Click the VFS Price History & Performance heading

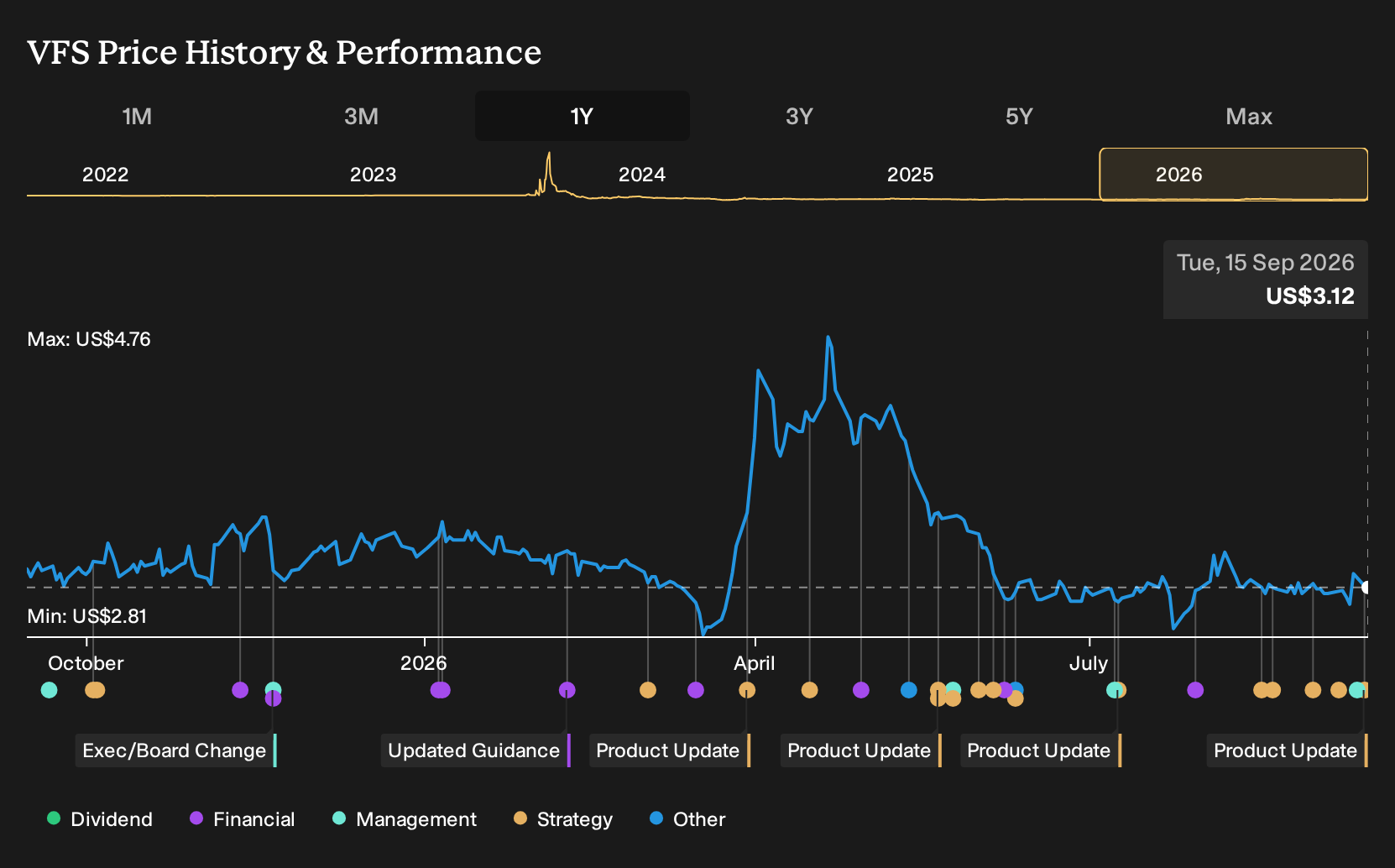(x=285, y=52)
